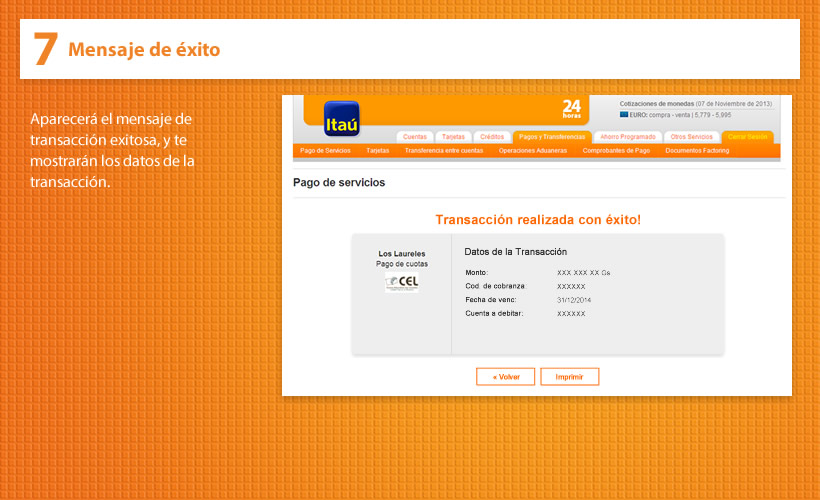Select Tarjetas in the orange submenu bar
Image resolution: width=820 pixels, height=500 pixels.
pos(377,151)
